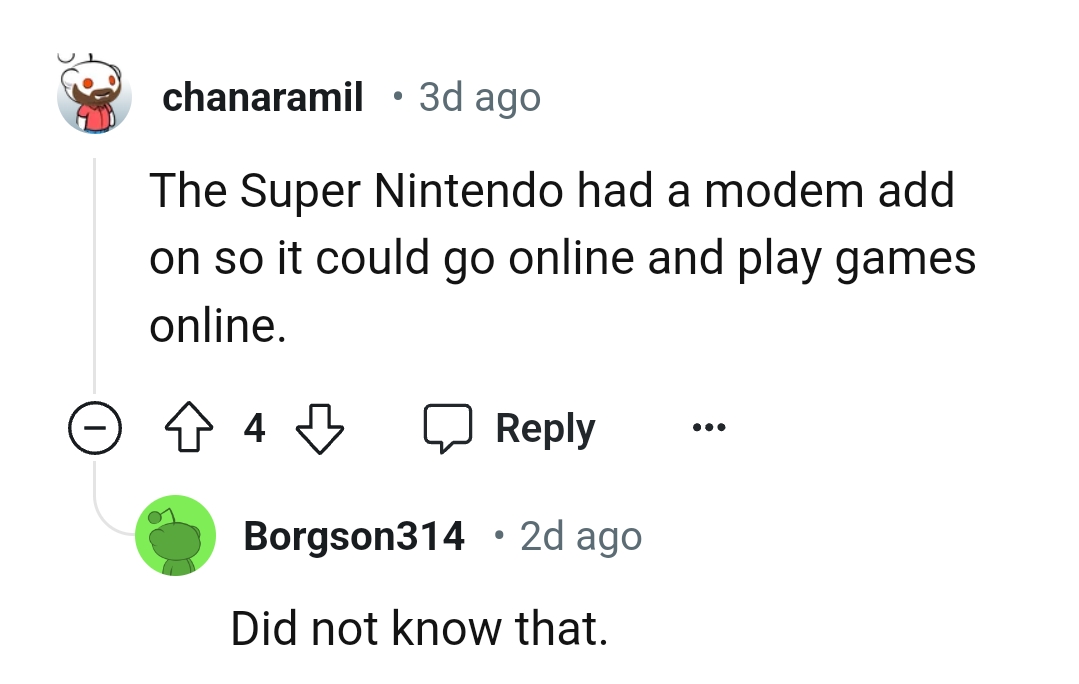Click the 3d ago timestamp
This screenshot has height=684, width=1079.
(x=478, y=96)
